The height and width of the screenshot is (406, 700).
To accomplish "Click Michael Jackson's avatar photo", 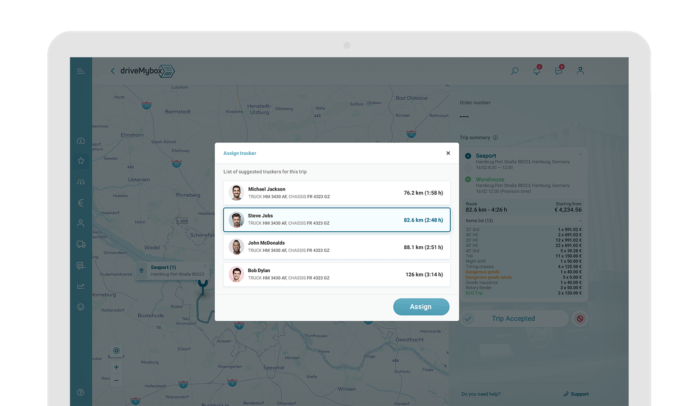I will pyautogui.click(x=236, y=193).
